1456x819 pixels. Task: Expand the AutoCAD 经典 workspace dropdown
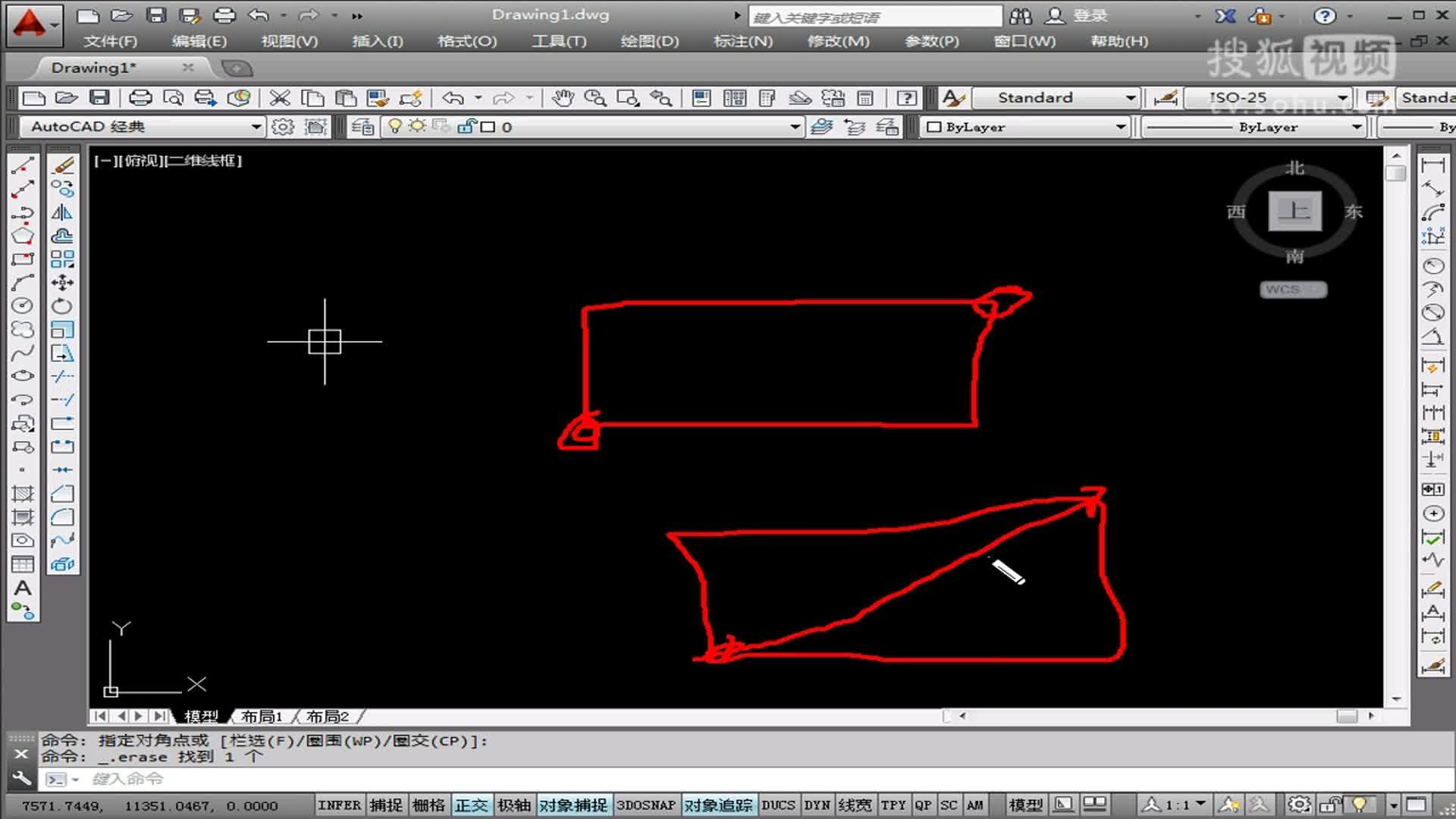pyautogui.click(x=256, y=127)
